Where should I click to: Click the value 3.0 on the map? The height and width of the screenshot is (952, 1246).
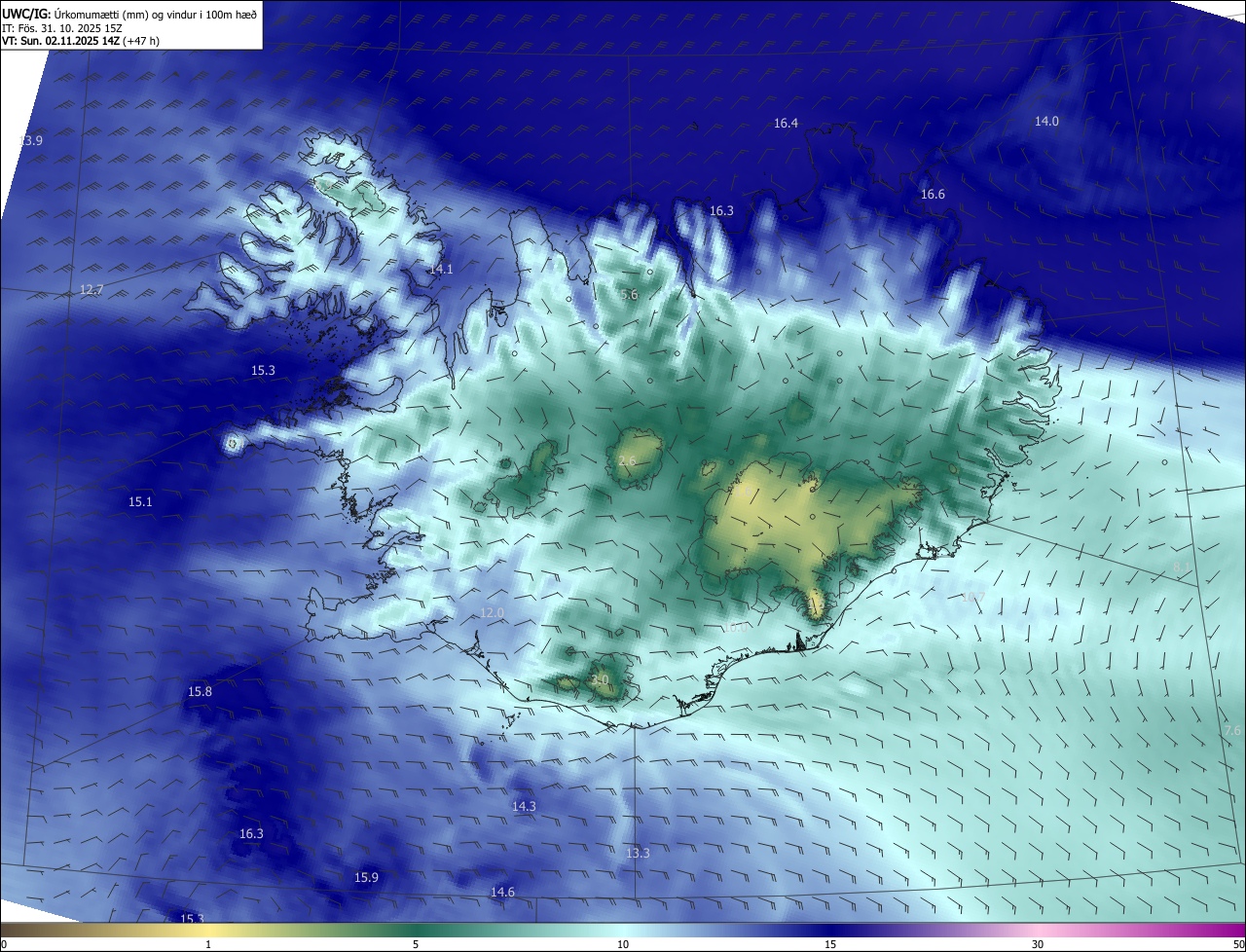click(x=601, y=680)
